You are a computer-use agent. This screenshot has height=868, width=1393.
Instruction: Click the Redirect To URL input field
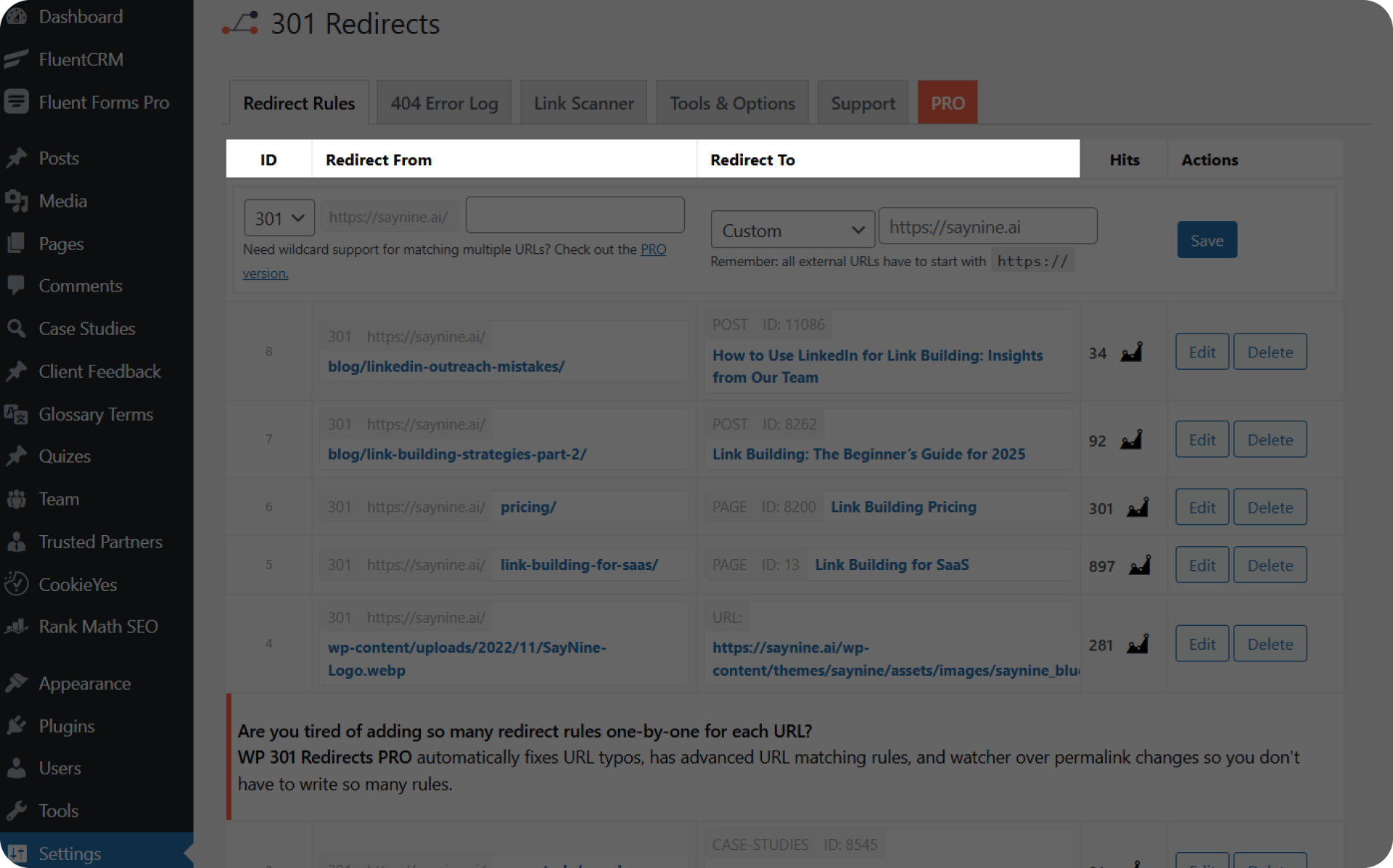[x=987, y=226]
